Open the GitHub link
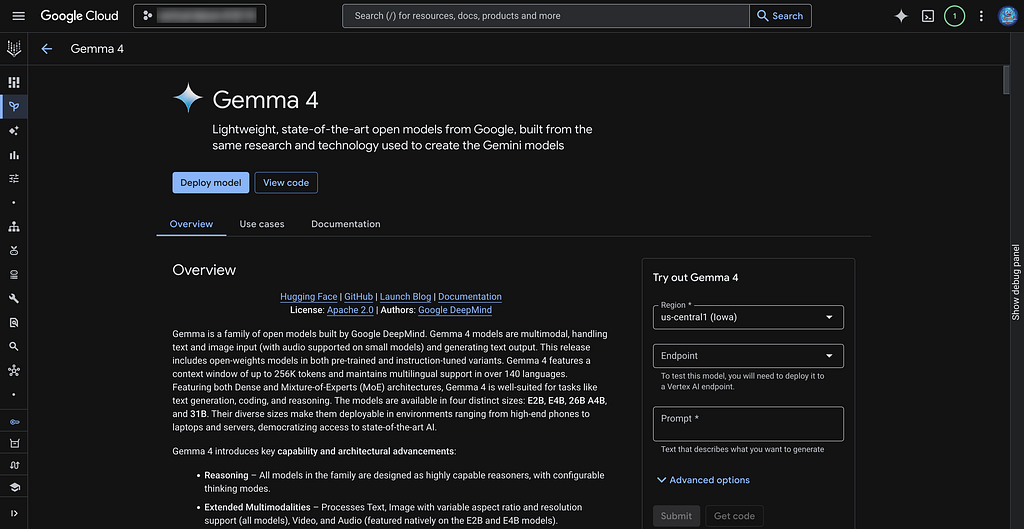This screenshot has width=1024, height=529. click(359, 297)
